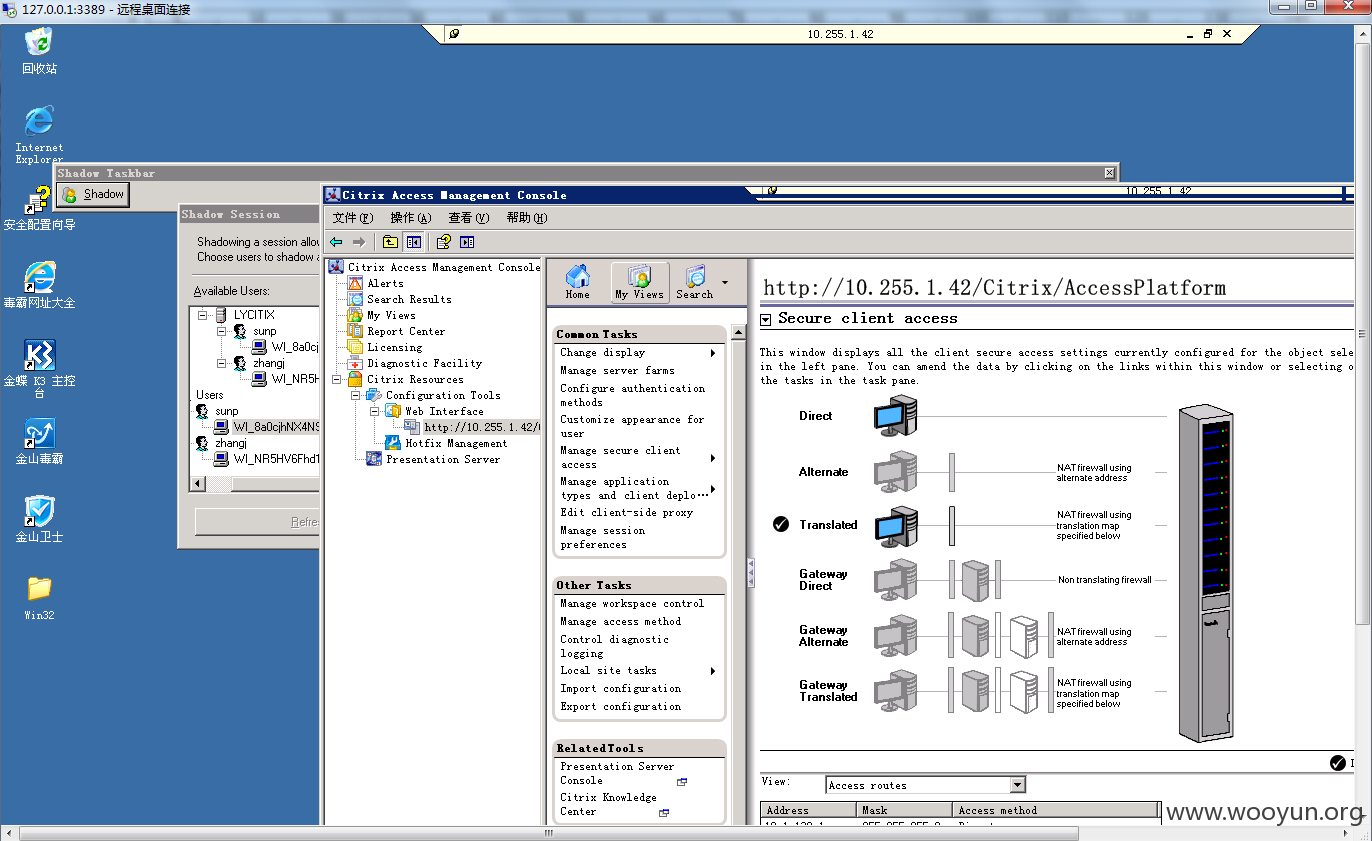Expand Change display submenu
Image resolution: width=1372 pixels, height=841 pixels.
point(713,353)
